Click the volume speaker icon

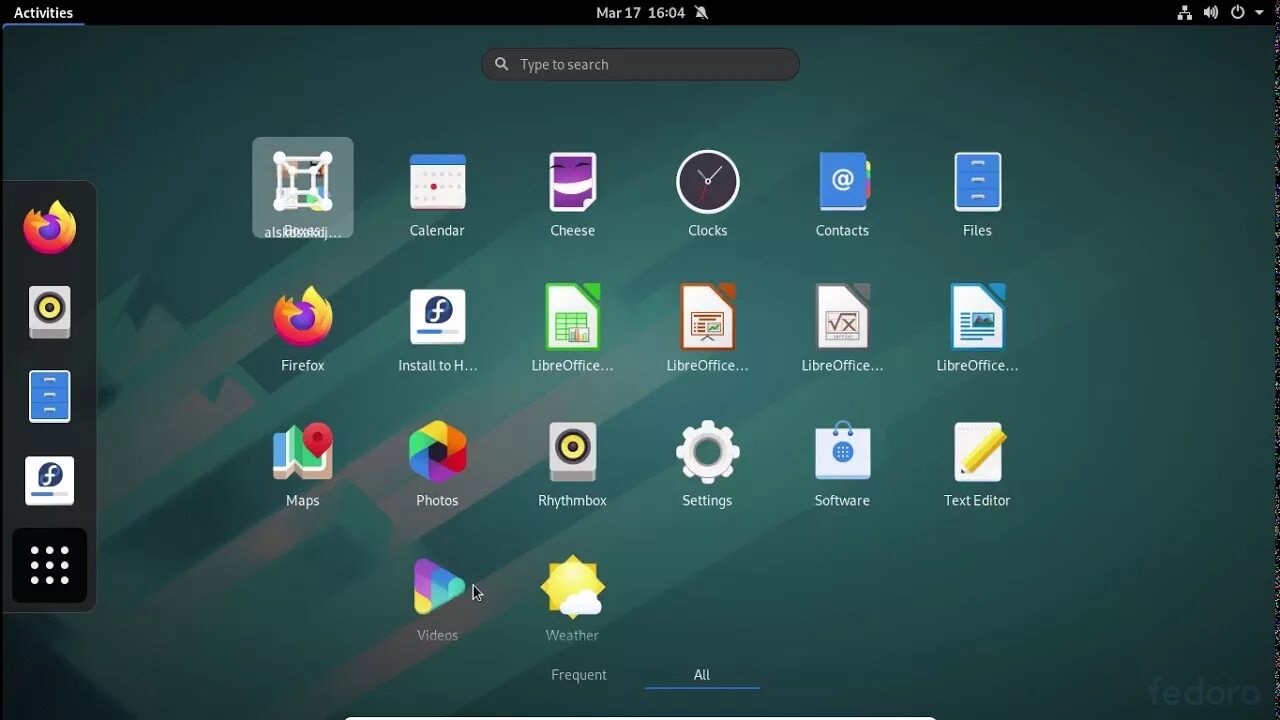pyautogui.click(x=1211, y=12)
